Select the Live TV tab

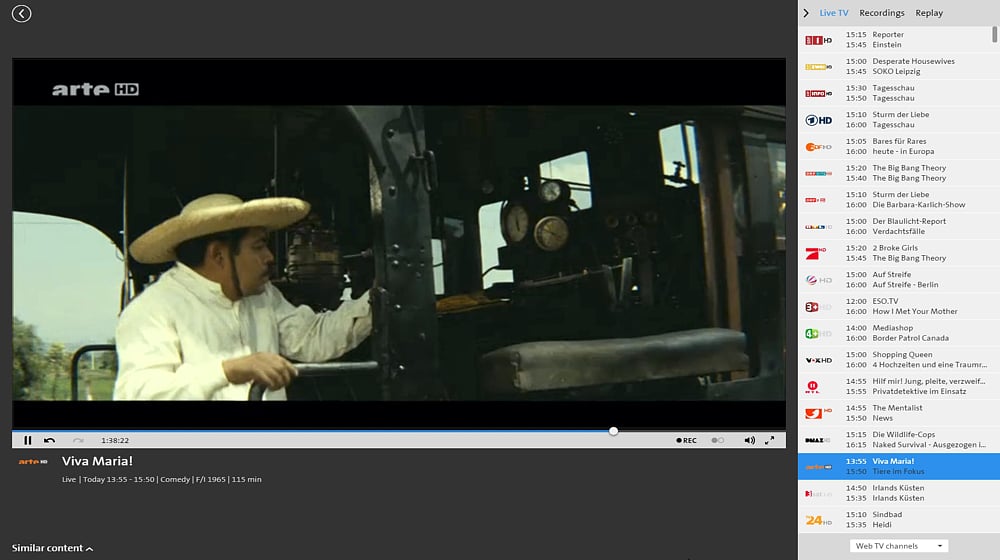click(833, 13)
